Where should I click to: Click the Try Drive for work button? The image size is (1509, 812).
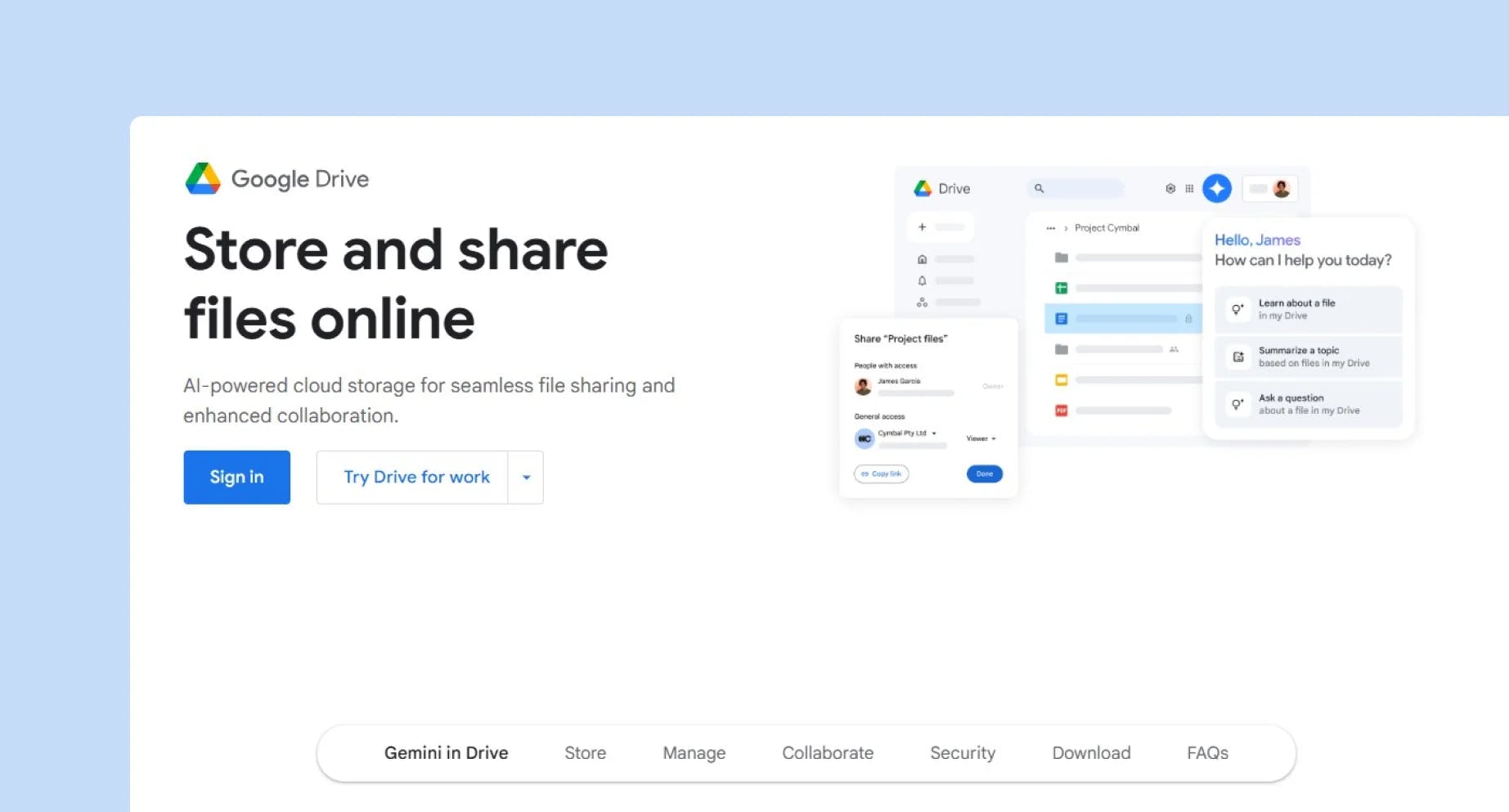[x=412, y=478]
